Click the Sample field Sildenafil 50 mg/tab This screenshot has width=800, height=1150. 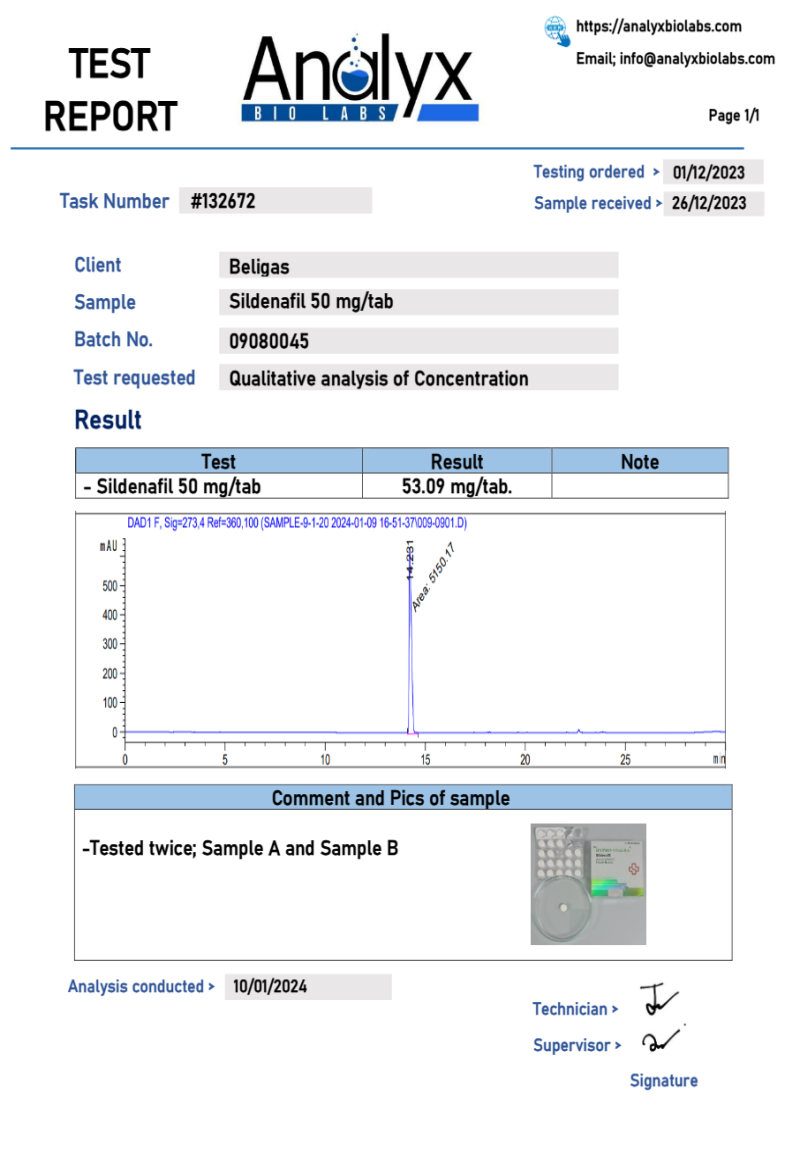coord(417,302)
